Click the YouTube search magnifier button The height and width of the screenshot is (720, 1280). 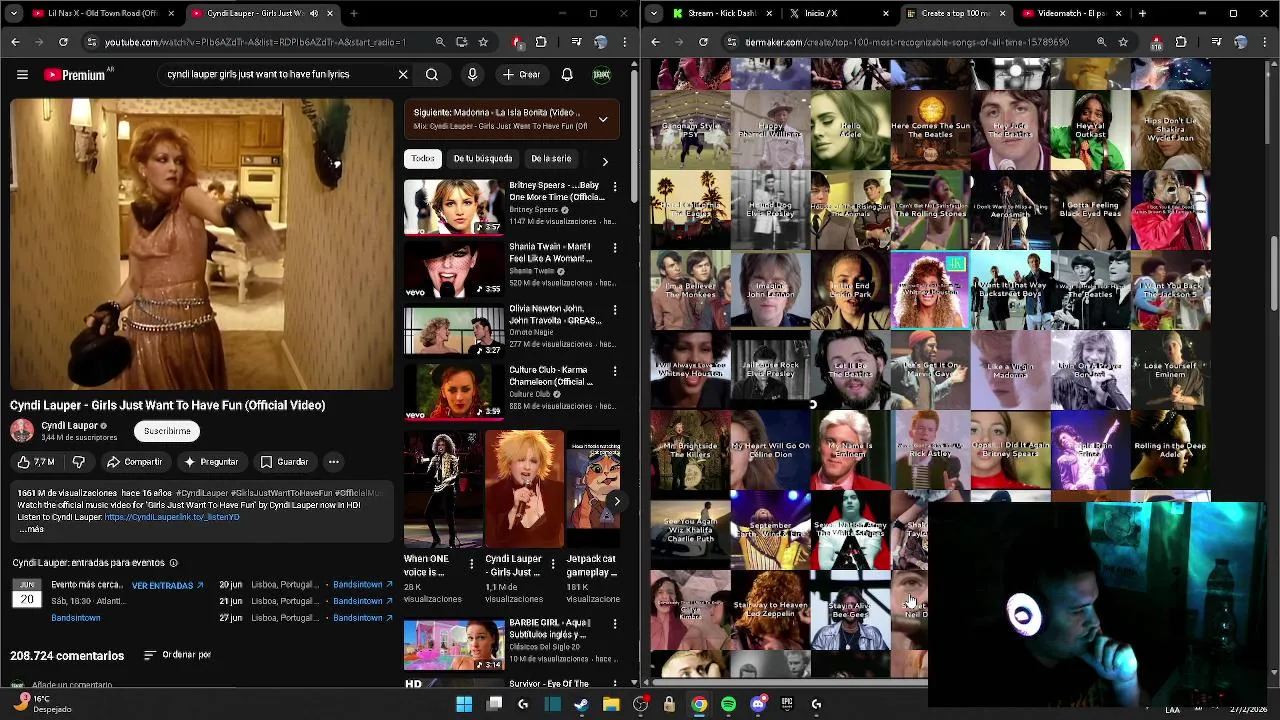(432, 75)
